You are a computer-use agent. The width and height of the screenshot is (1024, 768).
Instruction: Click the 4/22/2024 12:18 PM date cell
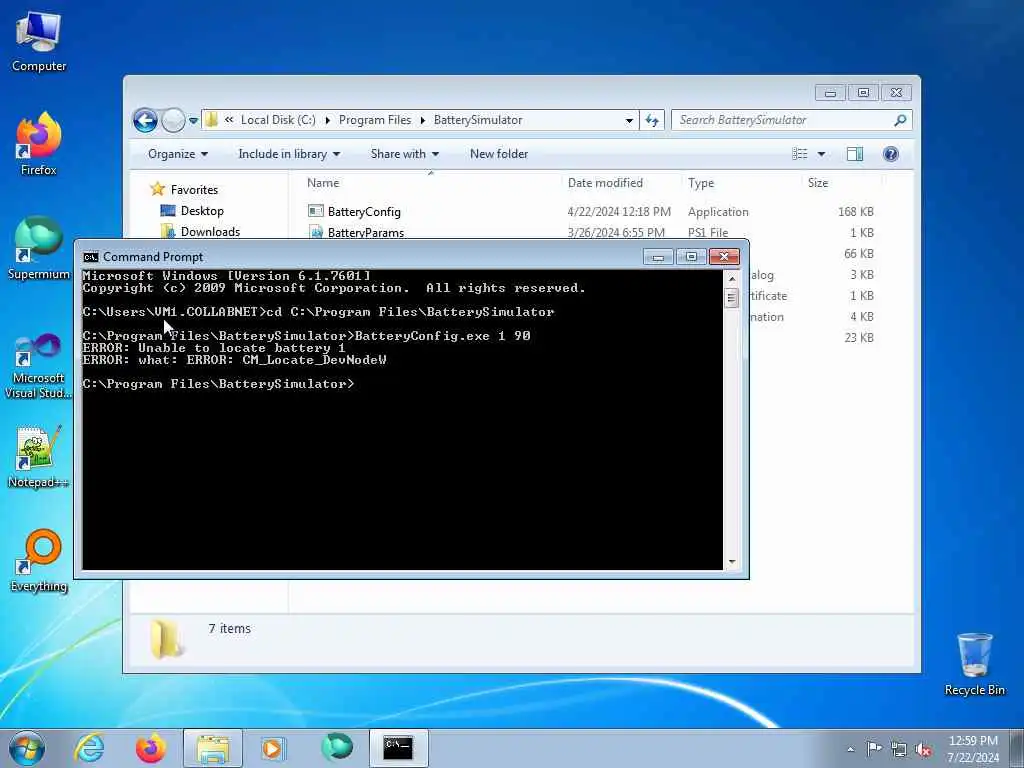click(x=619, y=212)
